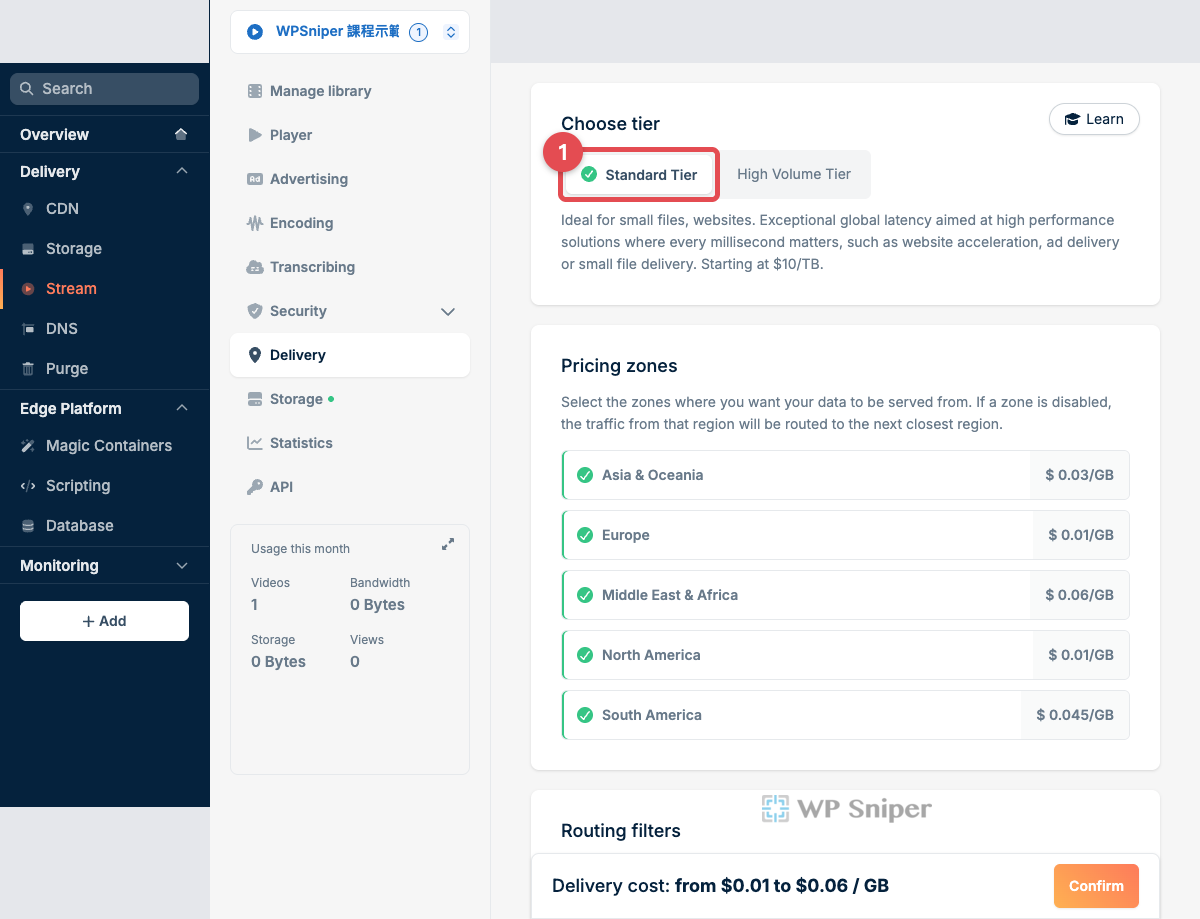Image resolution: width=1200 pixels, height=919 pixels.
Task: Click the Security shield icon
Action: 255,311
